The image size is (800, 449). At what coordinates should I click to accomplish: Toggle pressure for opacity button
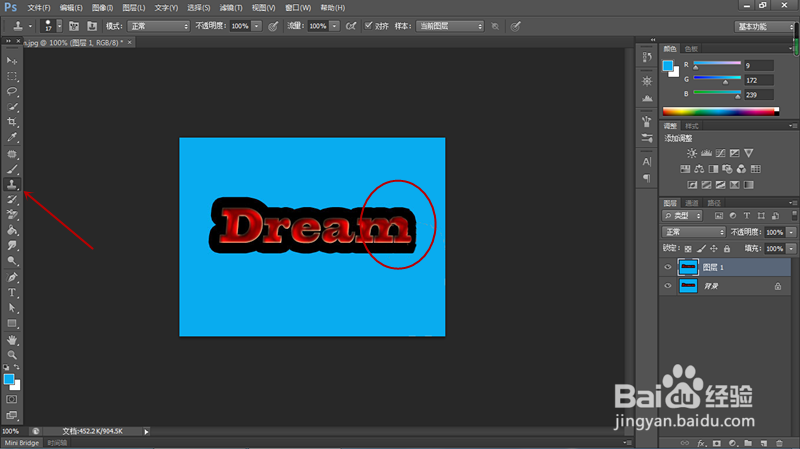point(273,26)
